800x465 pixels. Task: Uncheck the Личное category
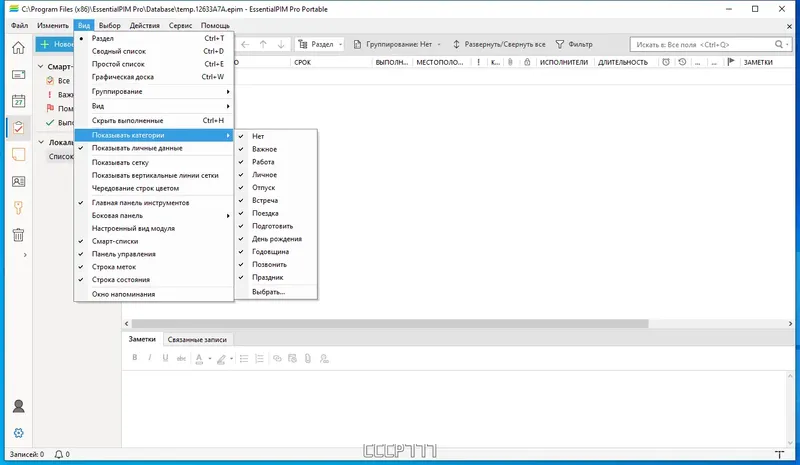point(276,175)
